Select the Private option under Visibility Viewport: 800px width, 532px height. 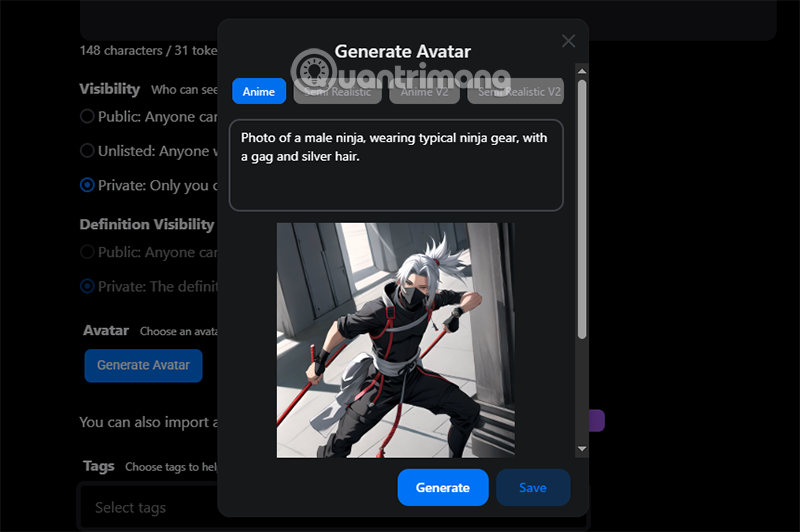click(x=88, y=185)
